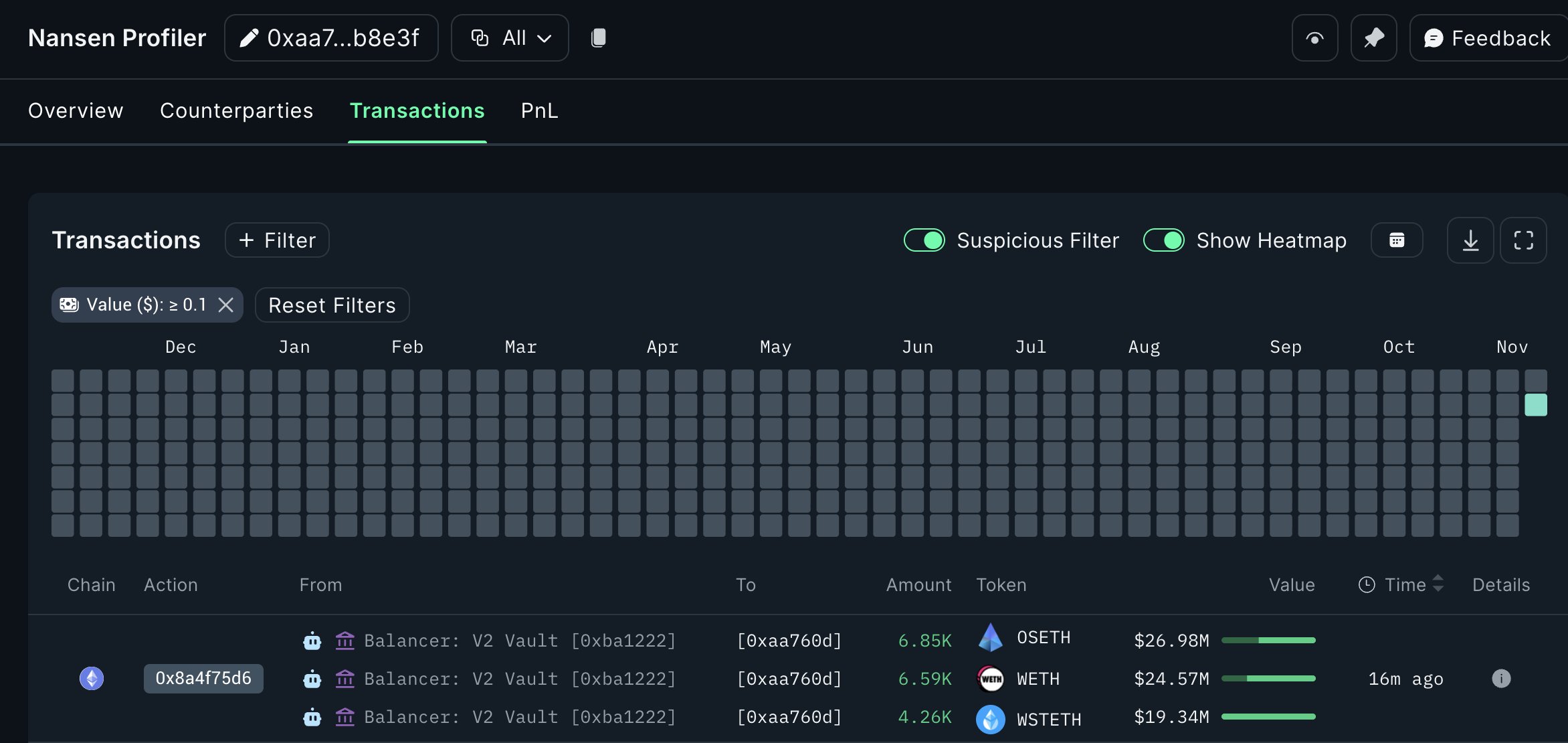This screenshot has height=743, width=1568.
Task: Open the All chains dropdown
Action: 510,38
